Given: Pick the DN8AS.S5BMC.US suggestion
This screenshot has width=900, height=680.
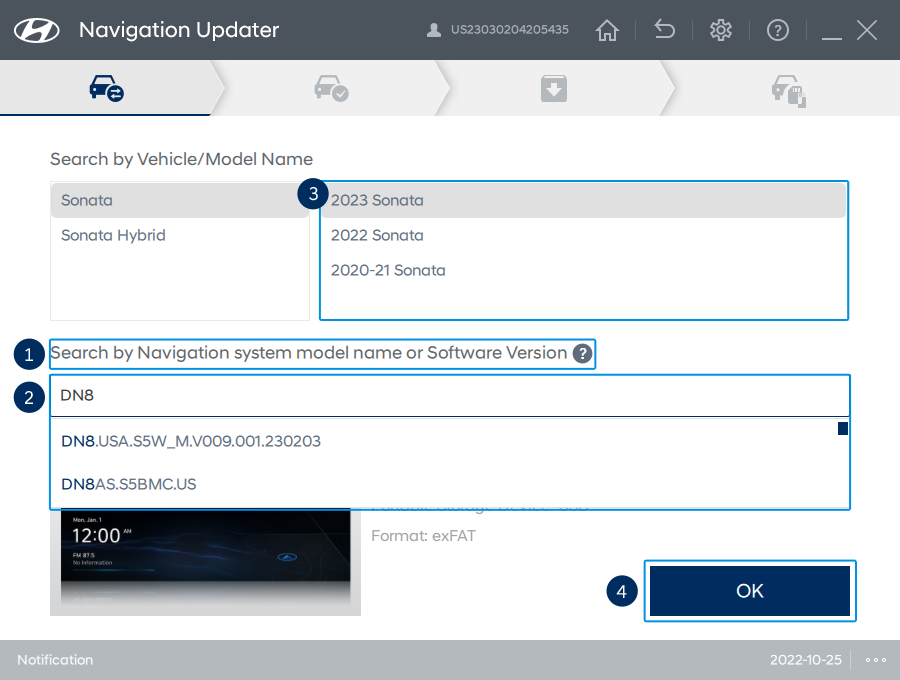Looking at the screenshot, I should coord(129,484).
